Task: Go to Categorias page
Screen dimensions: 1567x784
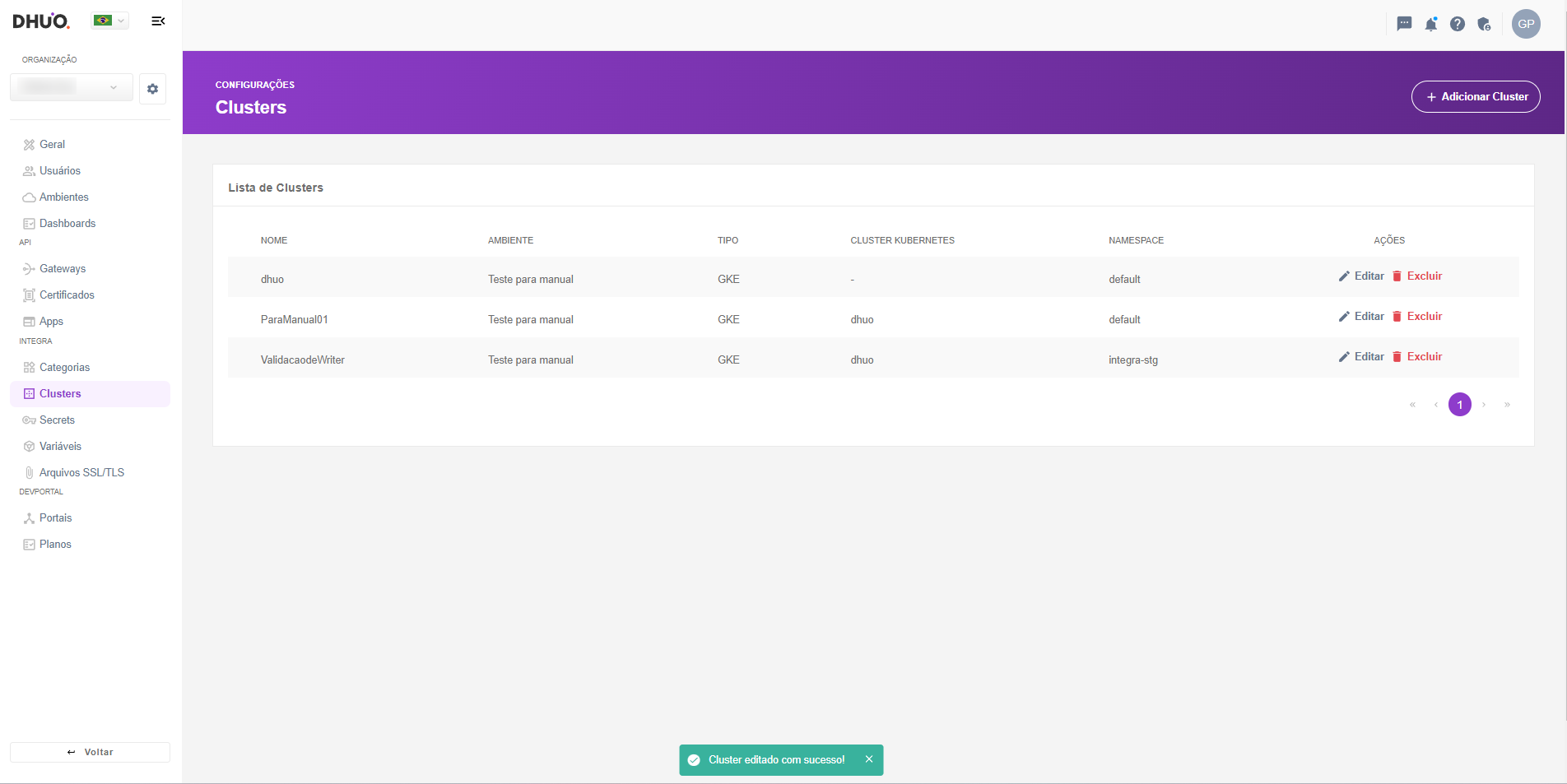Action: (64, 367)
